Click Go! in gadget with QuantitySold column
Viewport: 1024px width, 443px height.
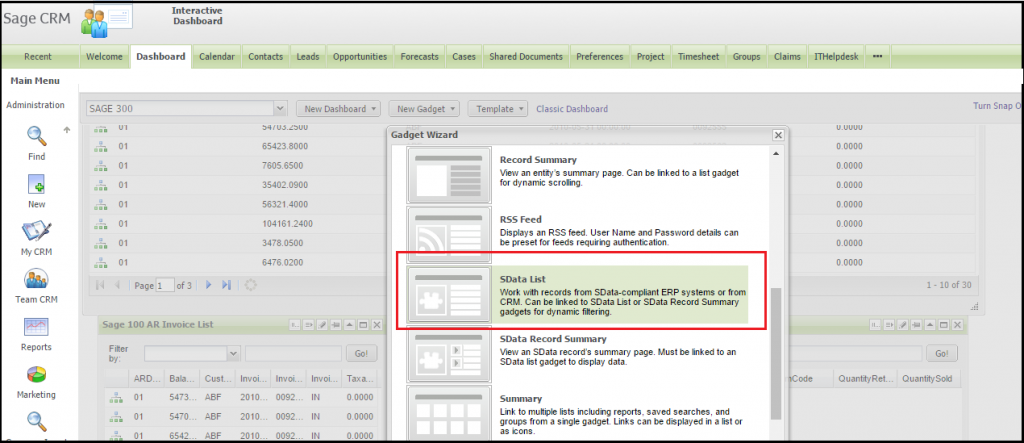(x=942, y=353)
